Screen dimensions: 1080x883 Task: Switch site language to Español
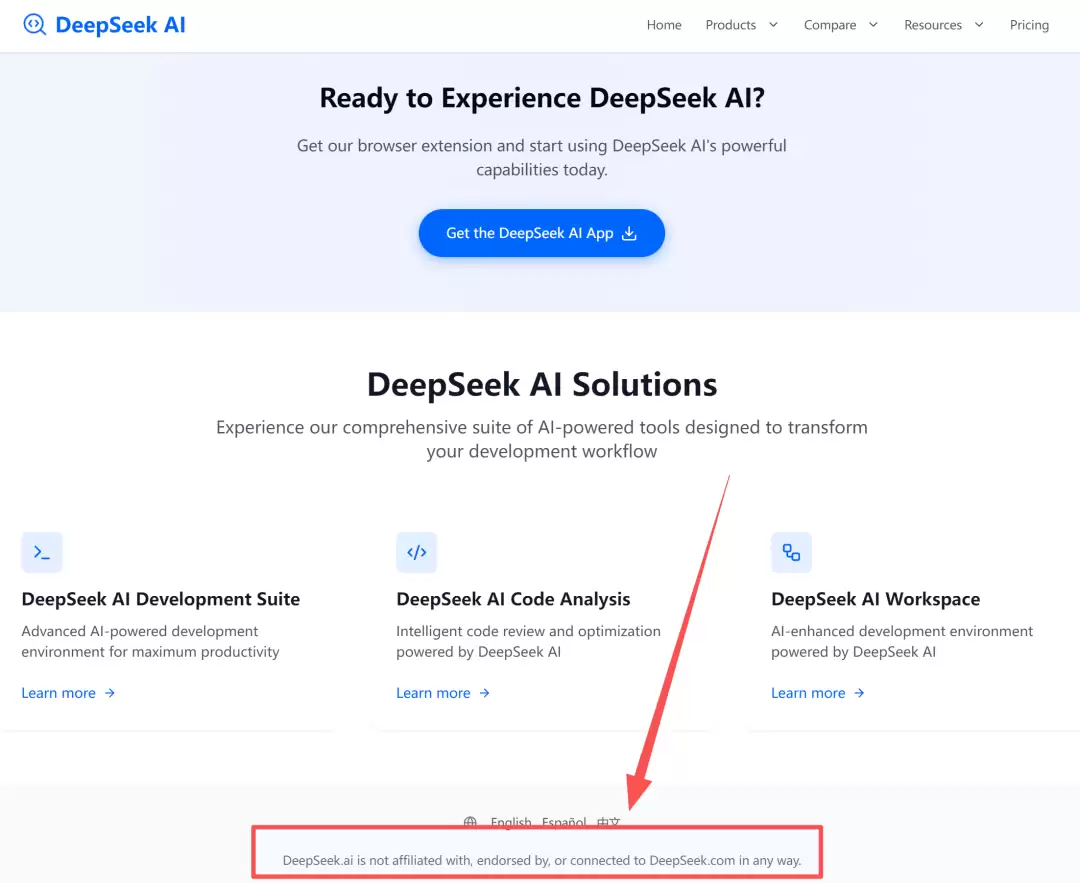point(564,822)
